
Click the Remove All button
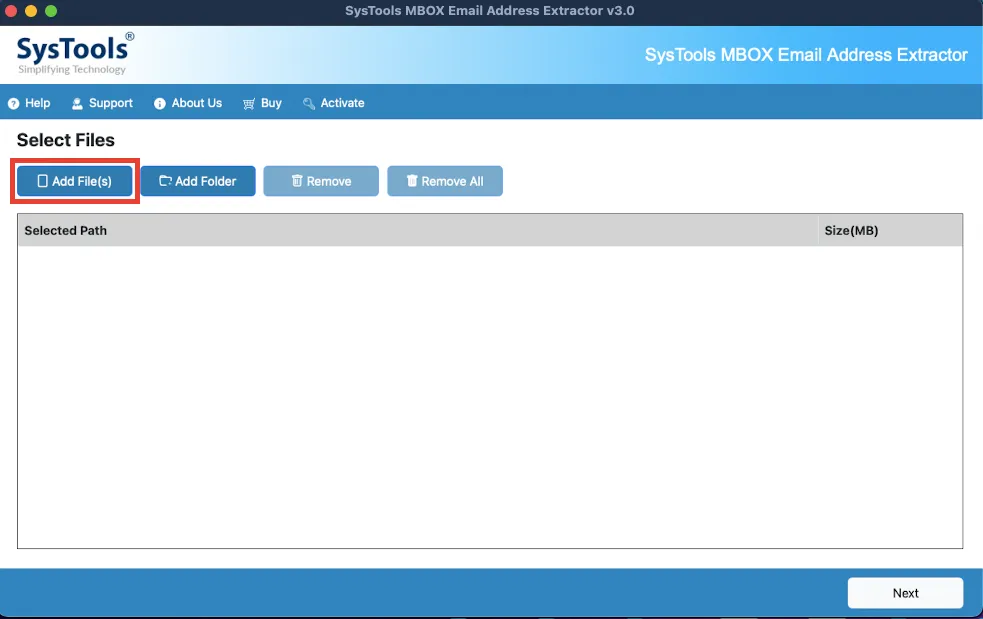[x=445, y=181]
